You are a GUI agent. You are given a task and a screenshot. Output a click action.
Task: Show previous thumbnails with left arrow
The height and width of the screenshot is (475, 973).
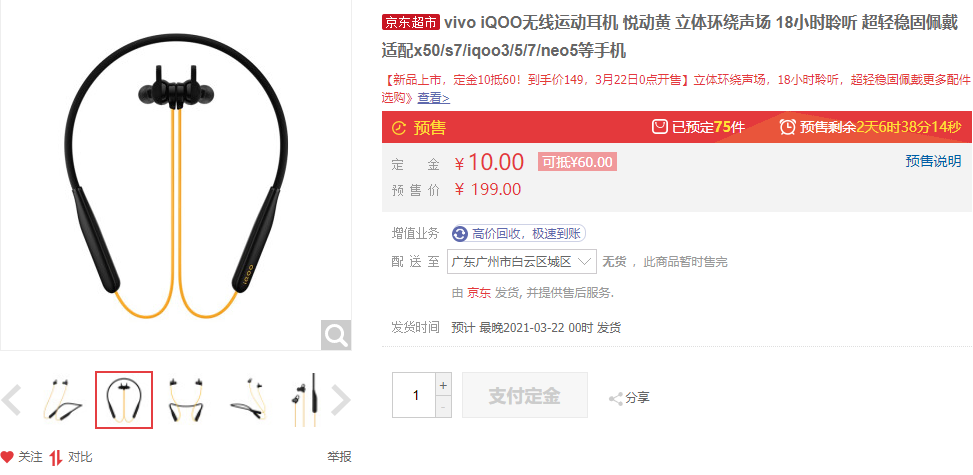[11, 400]
